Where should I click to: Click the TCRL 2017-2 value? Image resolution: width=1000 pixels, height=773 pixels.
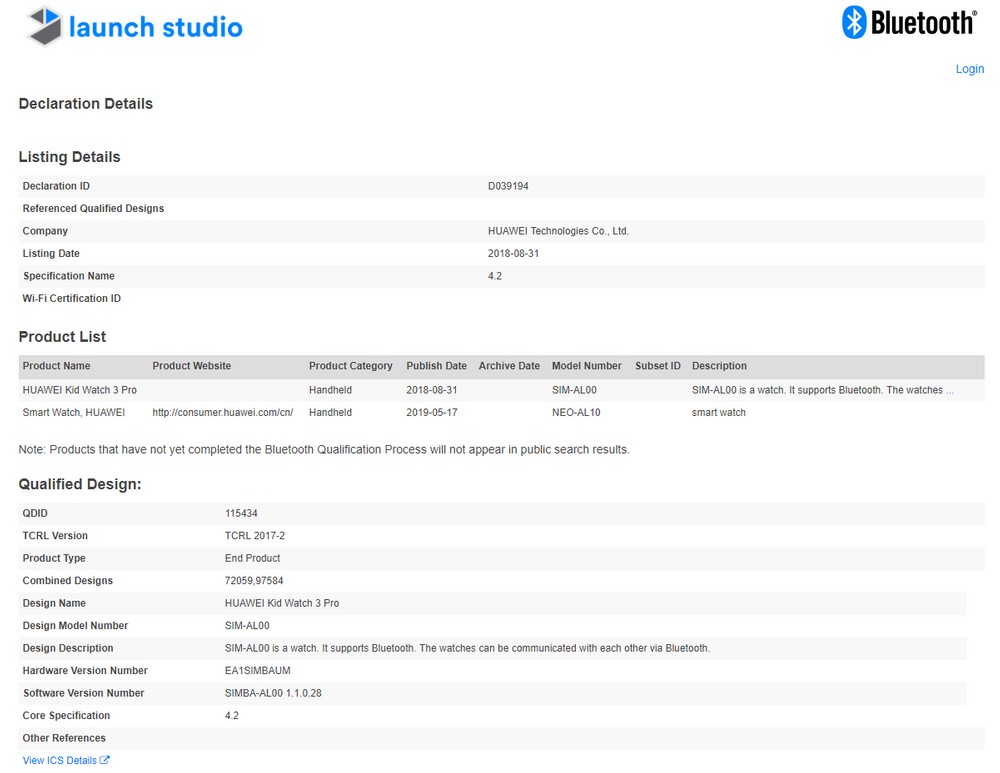pyautogui.click(x=254, y=536)
